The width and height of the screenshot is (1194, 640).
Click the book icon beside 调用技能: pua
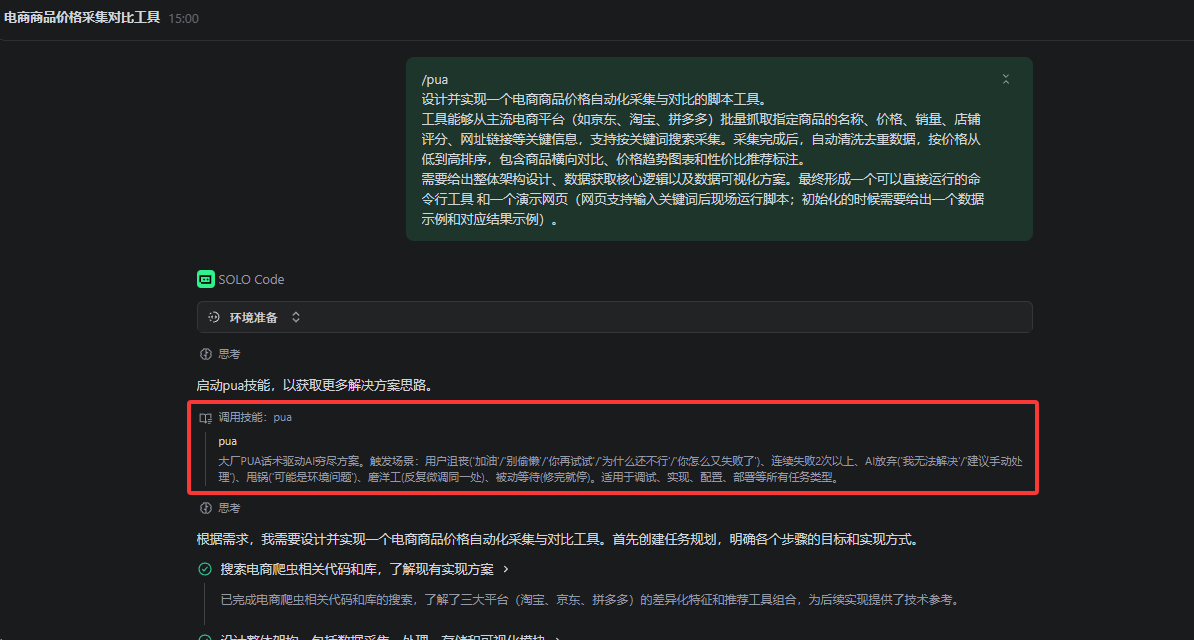coord(208,417)
